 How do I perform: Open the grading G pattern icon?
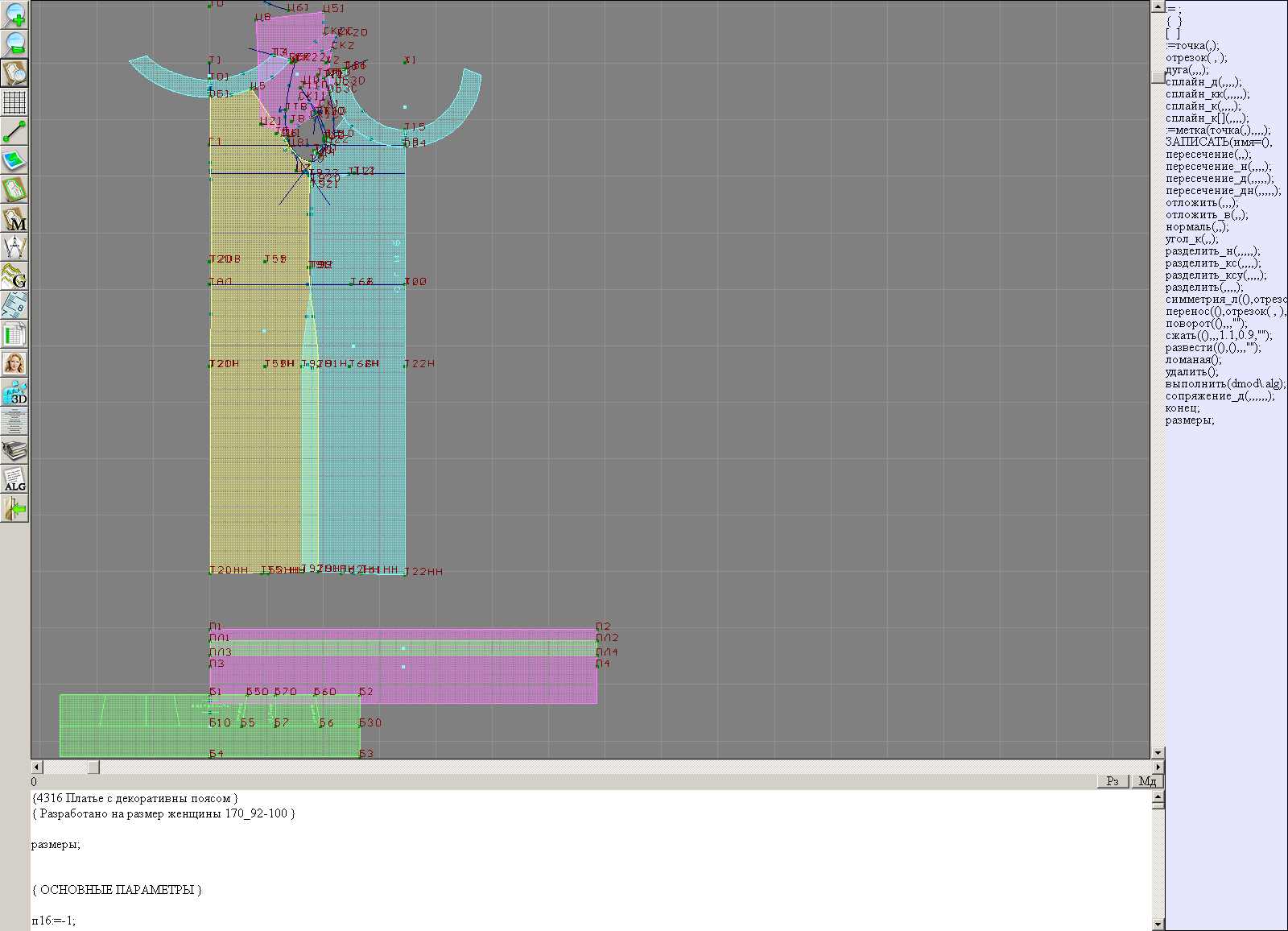pos(14,276)
